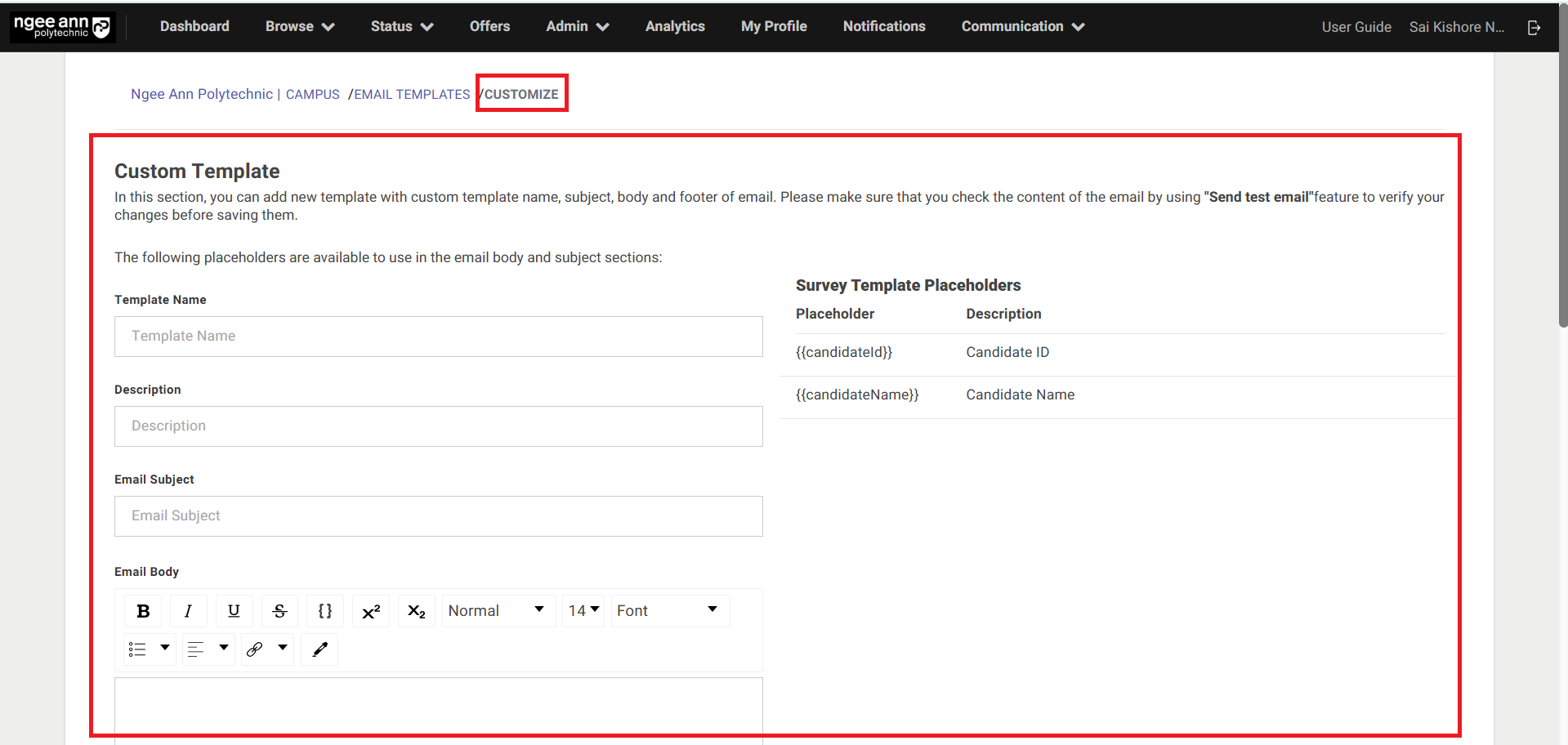Open the text alignment dropdown

point(208,649)
